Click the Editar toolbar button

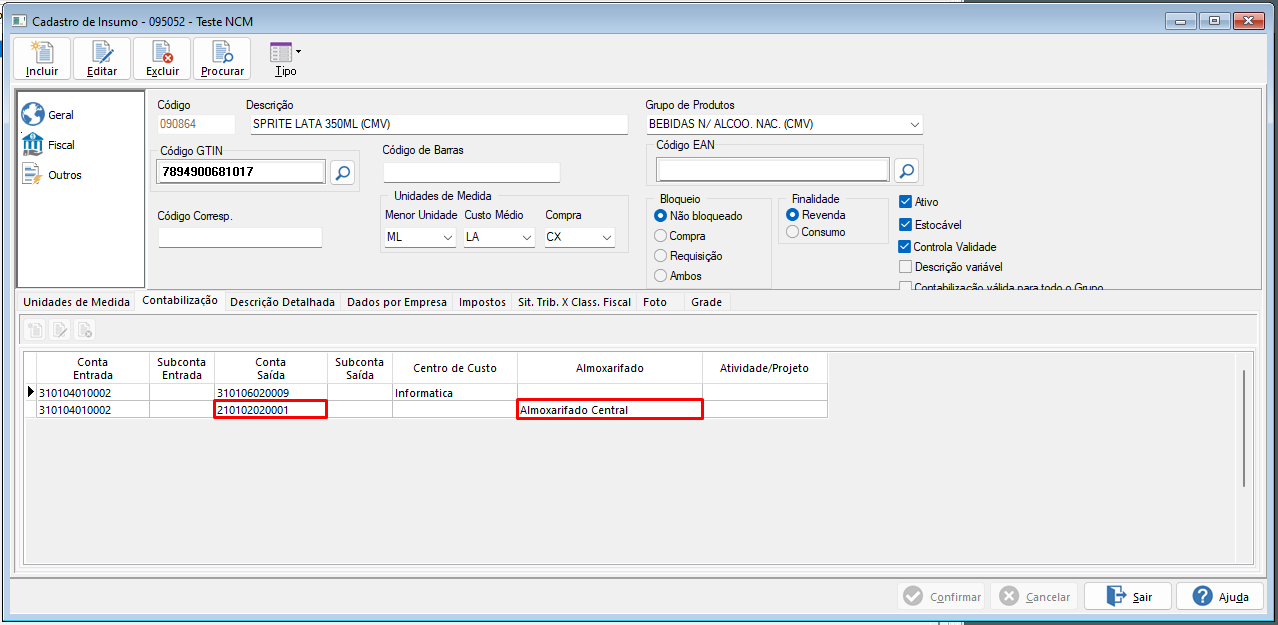pos(102,59)
